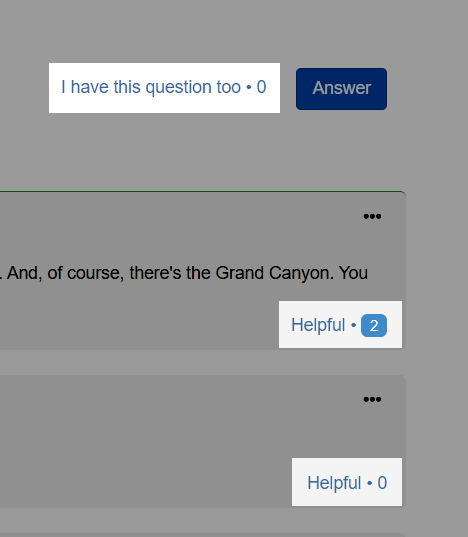This screenshot has width=468, height=537.
Task: Expand more options for the green-bordered answer
Action: [x=372, y=216]
